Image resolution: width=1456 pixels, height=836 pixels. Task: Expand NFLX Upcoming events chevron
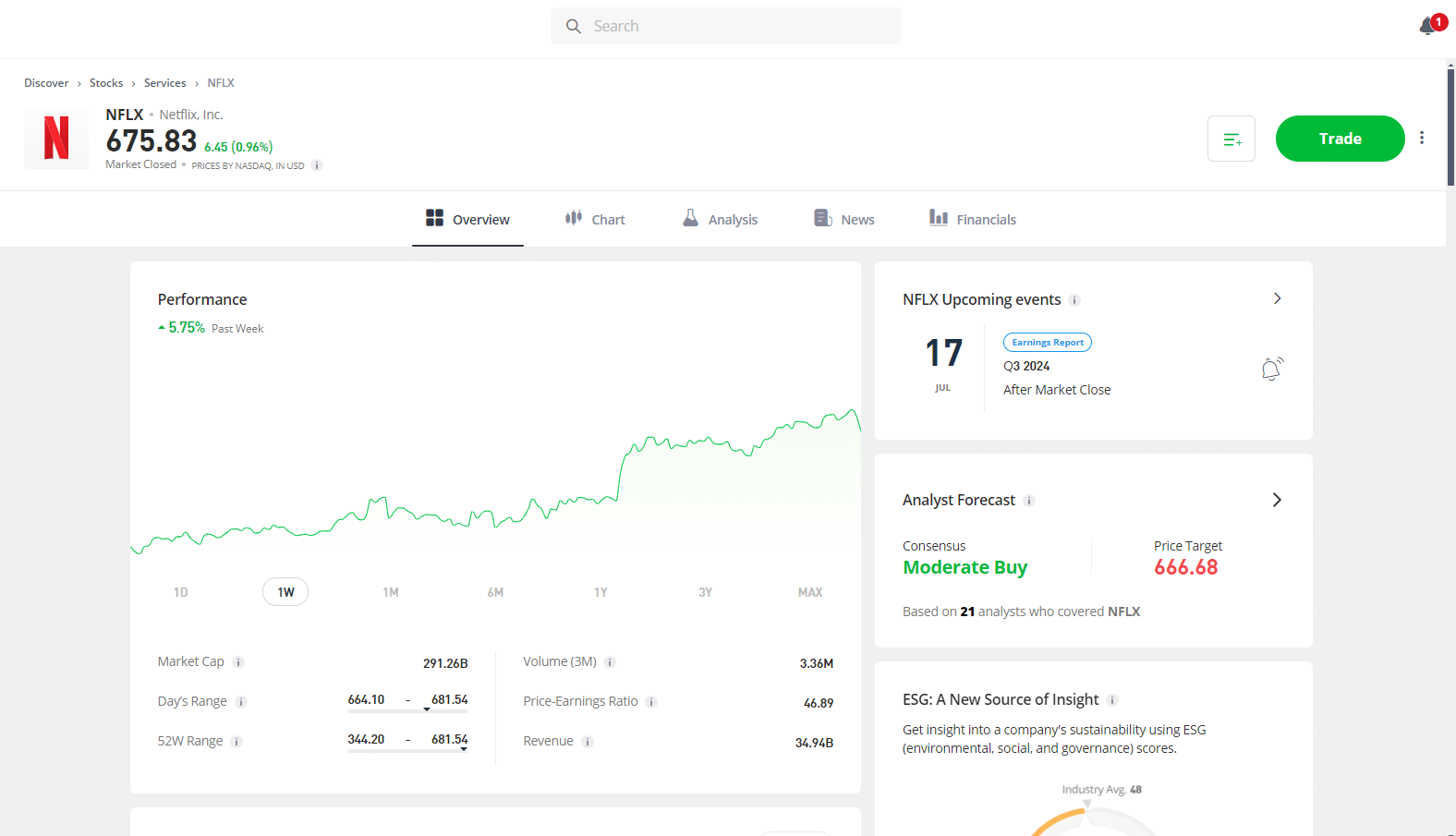(x=1277, y=298)
